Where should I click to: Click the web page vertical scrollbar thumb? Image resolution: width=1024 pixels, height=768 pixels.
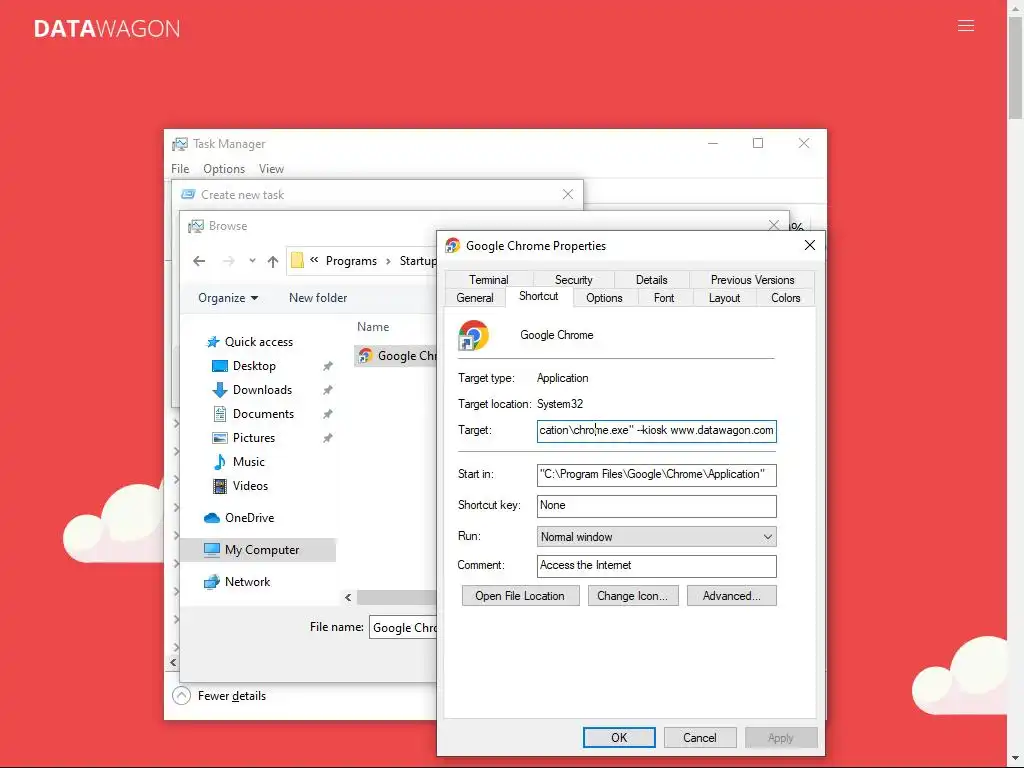[x=1016, y=69]
